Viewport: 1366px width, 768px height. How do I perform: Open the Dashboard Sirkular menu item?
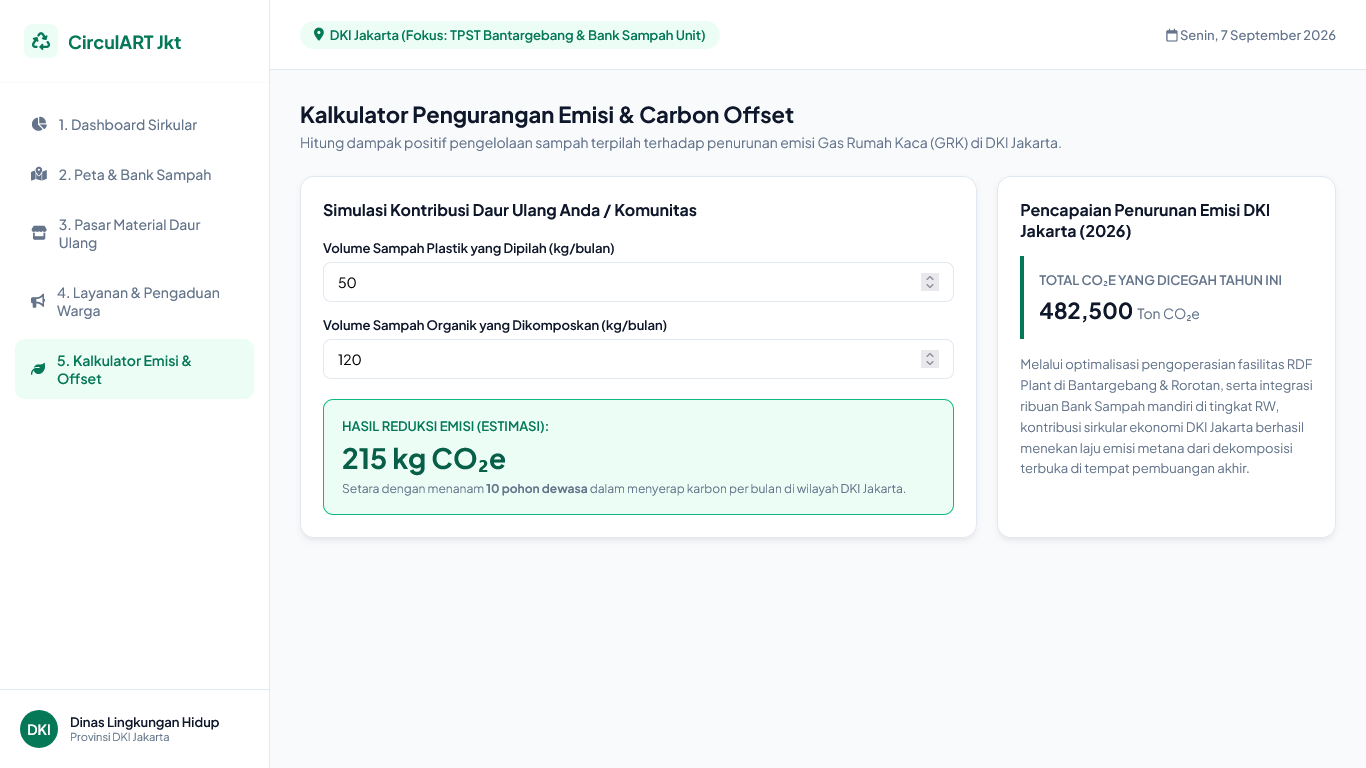click(x=134, y=125)
